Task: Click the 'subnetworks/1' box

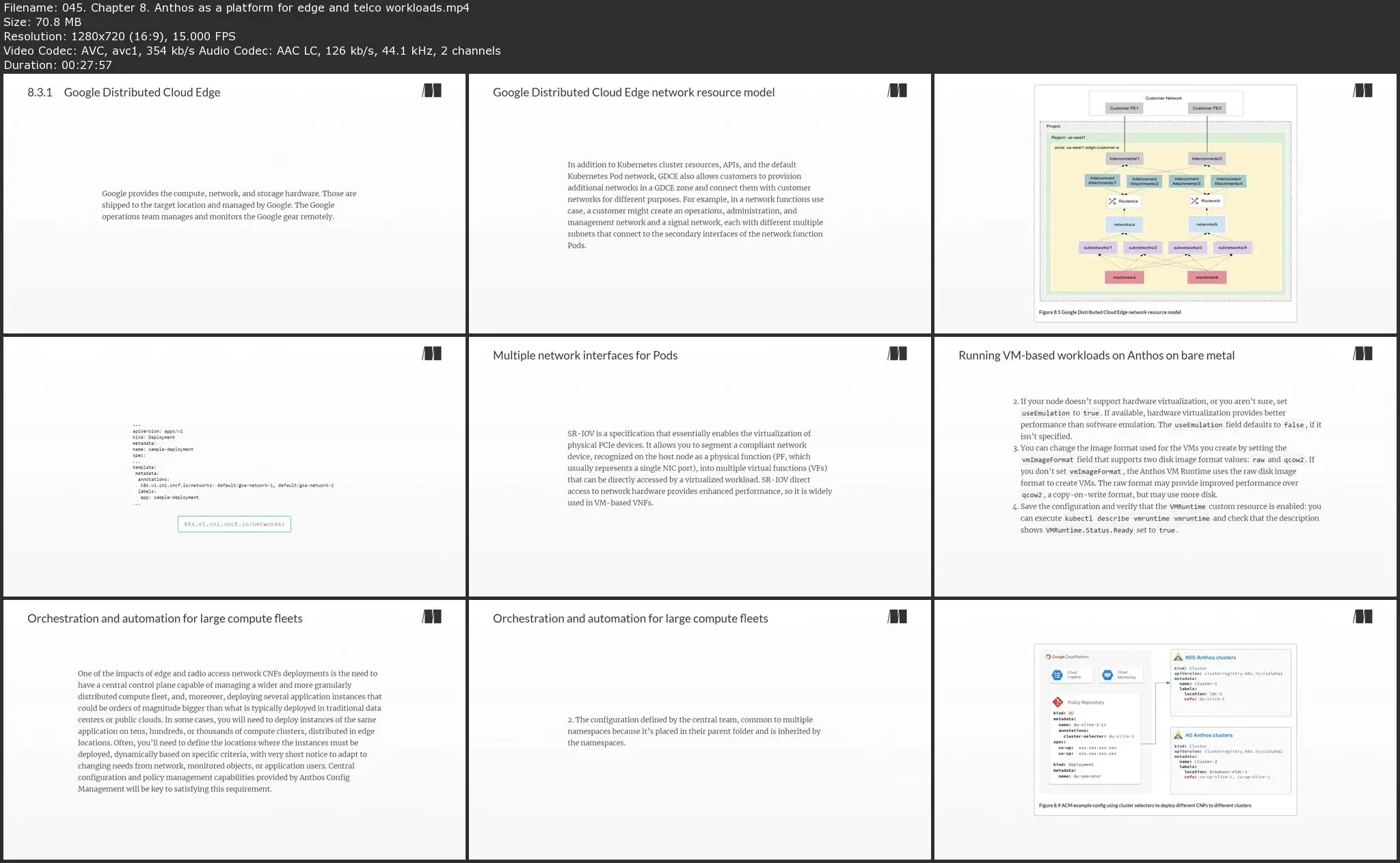Action: coord(1098,247)
